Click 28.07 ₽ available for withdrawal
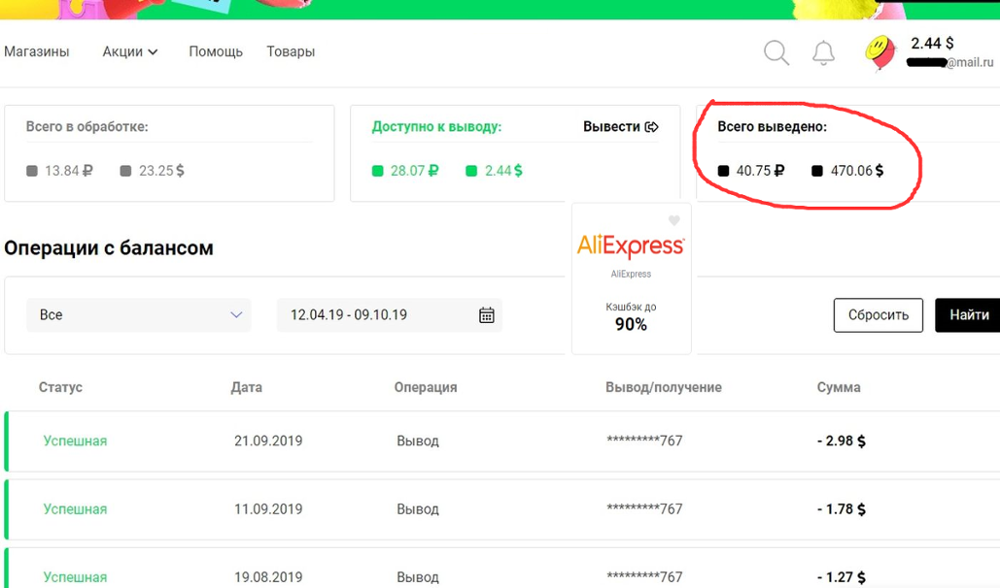The height and width of the screenshot is (588, 1000). click(415, 171)
